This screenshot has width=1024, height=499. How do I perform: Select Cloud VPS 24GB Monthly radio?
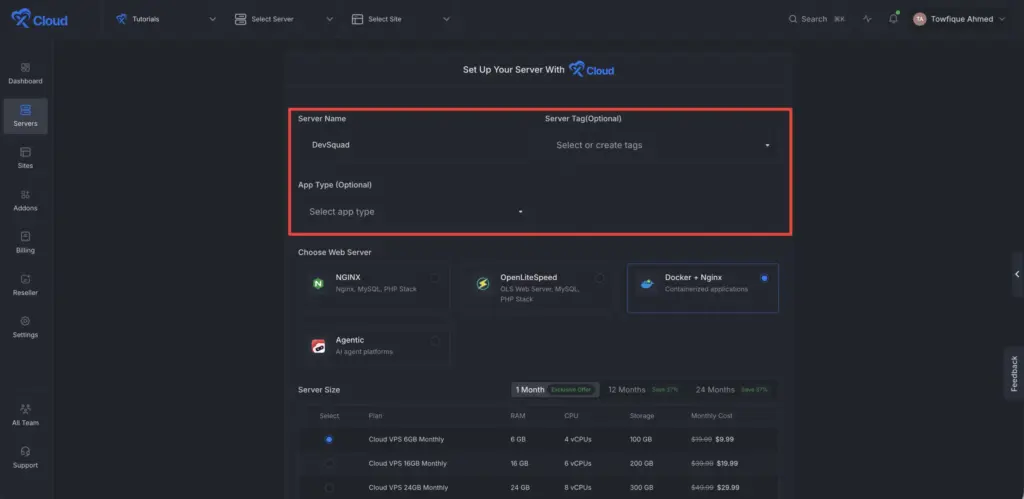(x=328, y=487)
